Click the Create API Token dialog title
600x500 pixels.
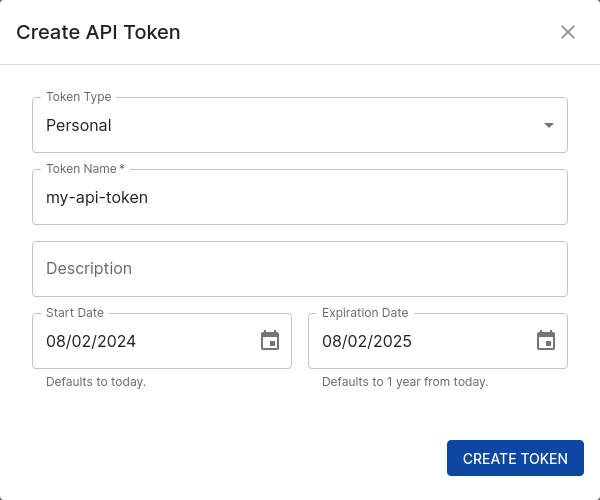click(x=98, y=32)
